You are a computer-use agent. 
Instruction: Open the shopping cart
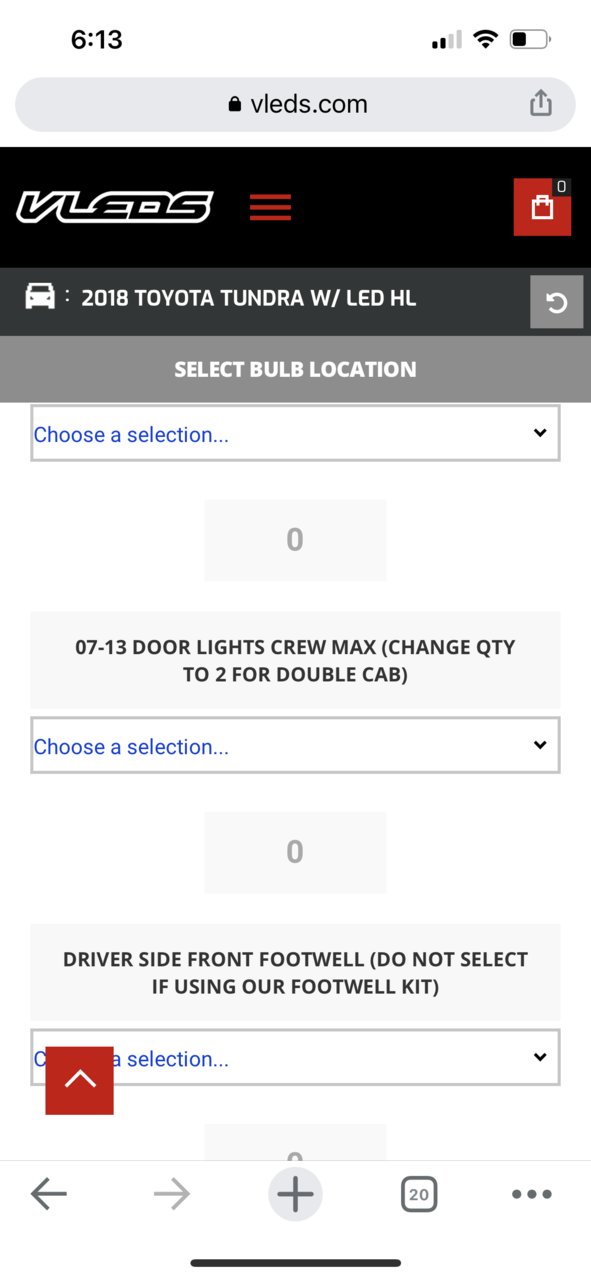coord(542,207)
